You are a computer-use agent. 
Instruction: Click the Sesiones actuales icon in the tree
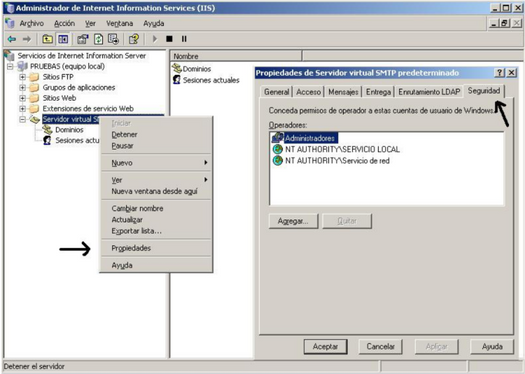click(x=47, y=140)
